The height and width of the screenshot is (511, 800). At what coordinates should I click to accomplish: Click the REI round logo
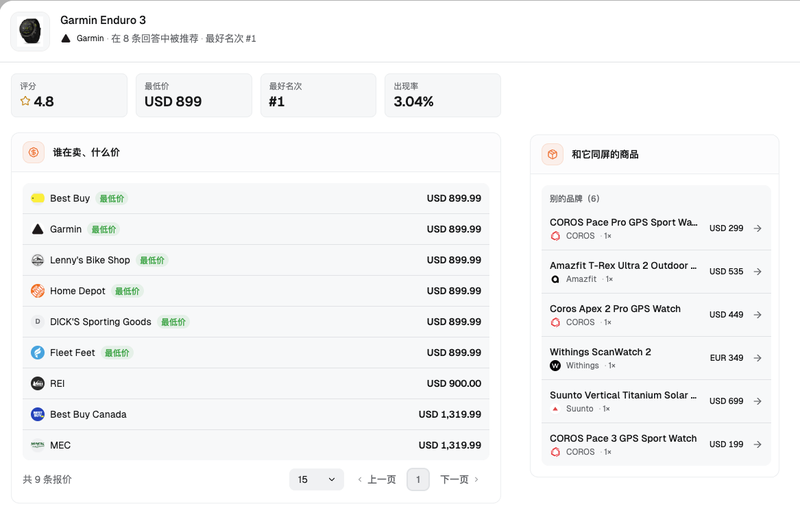pyautogui.click(x=38, y=384)
